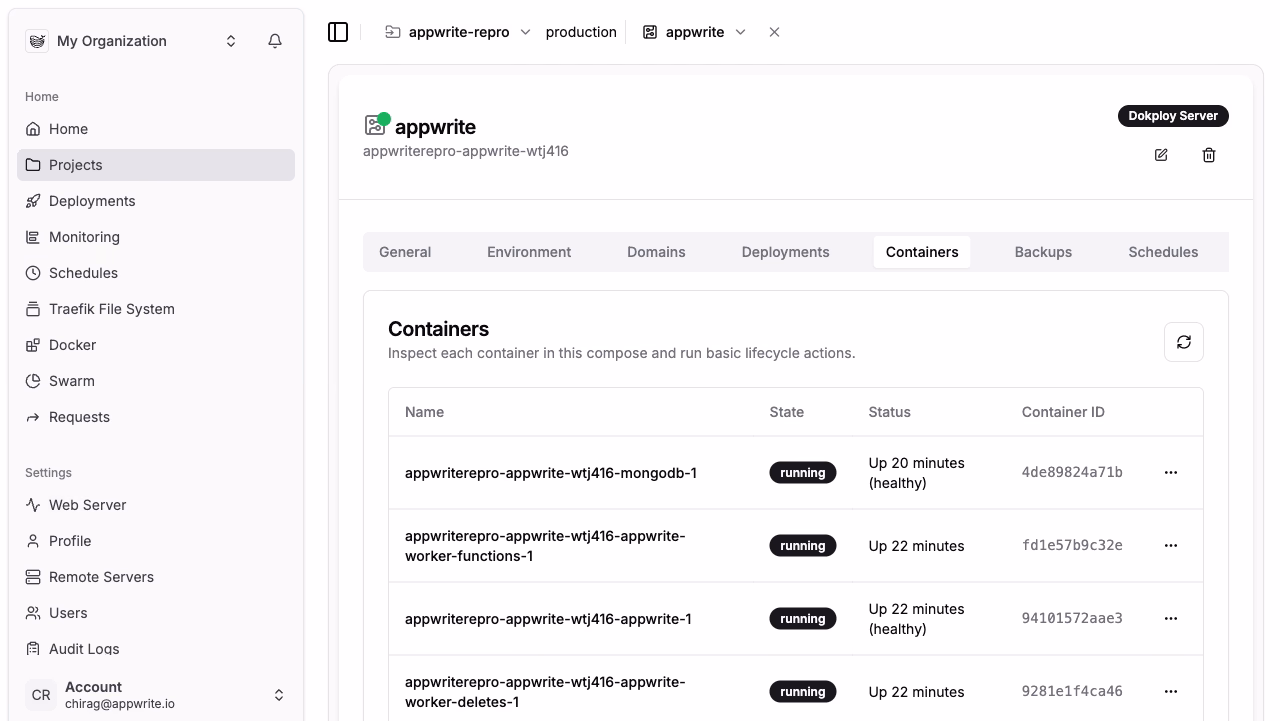1280x721 pixels.
Task: Expand the Account menu
Action: click(279, 695)
